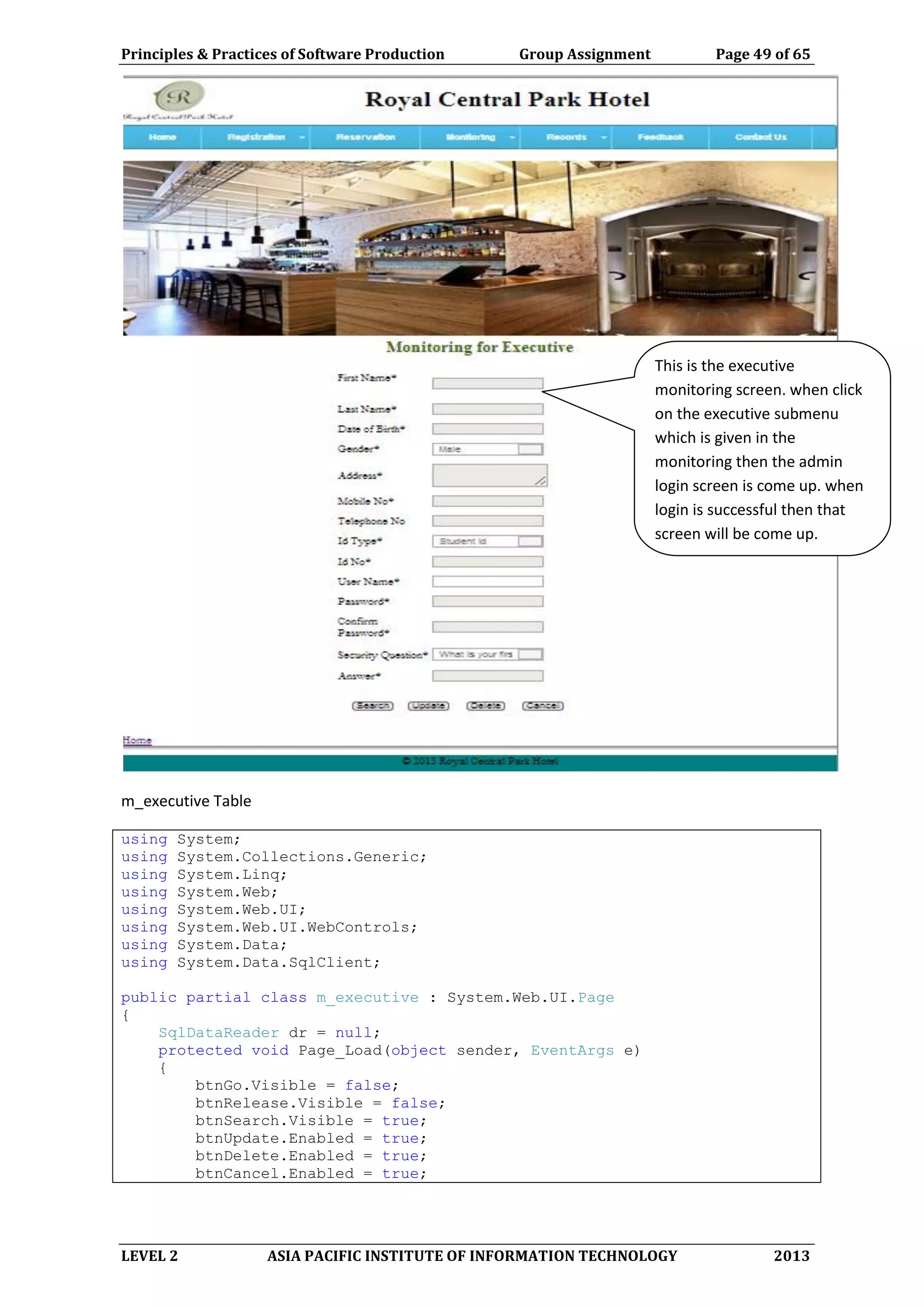Click the Delete button
924x1307 pixels.
[486, 706]
